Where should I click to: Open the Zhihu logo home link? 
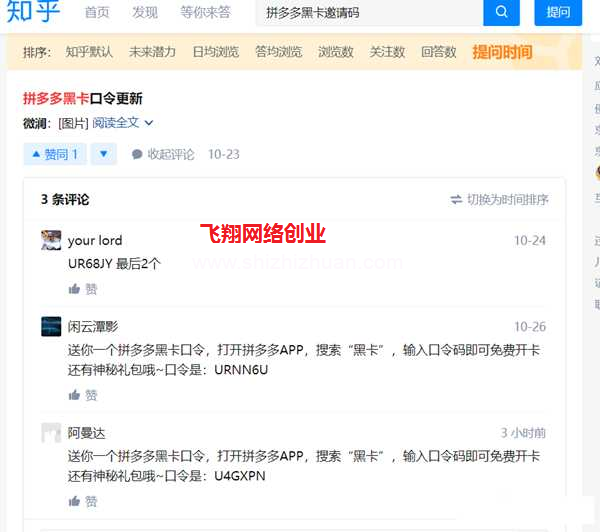(33, 11)
